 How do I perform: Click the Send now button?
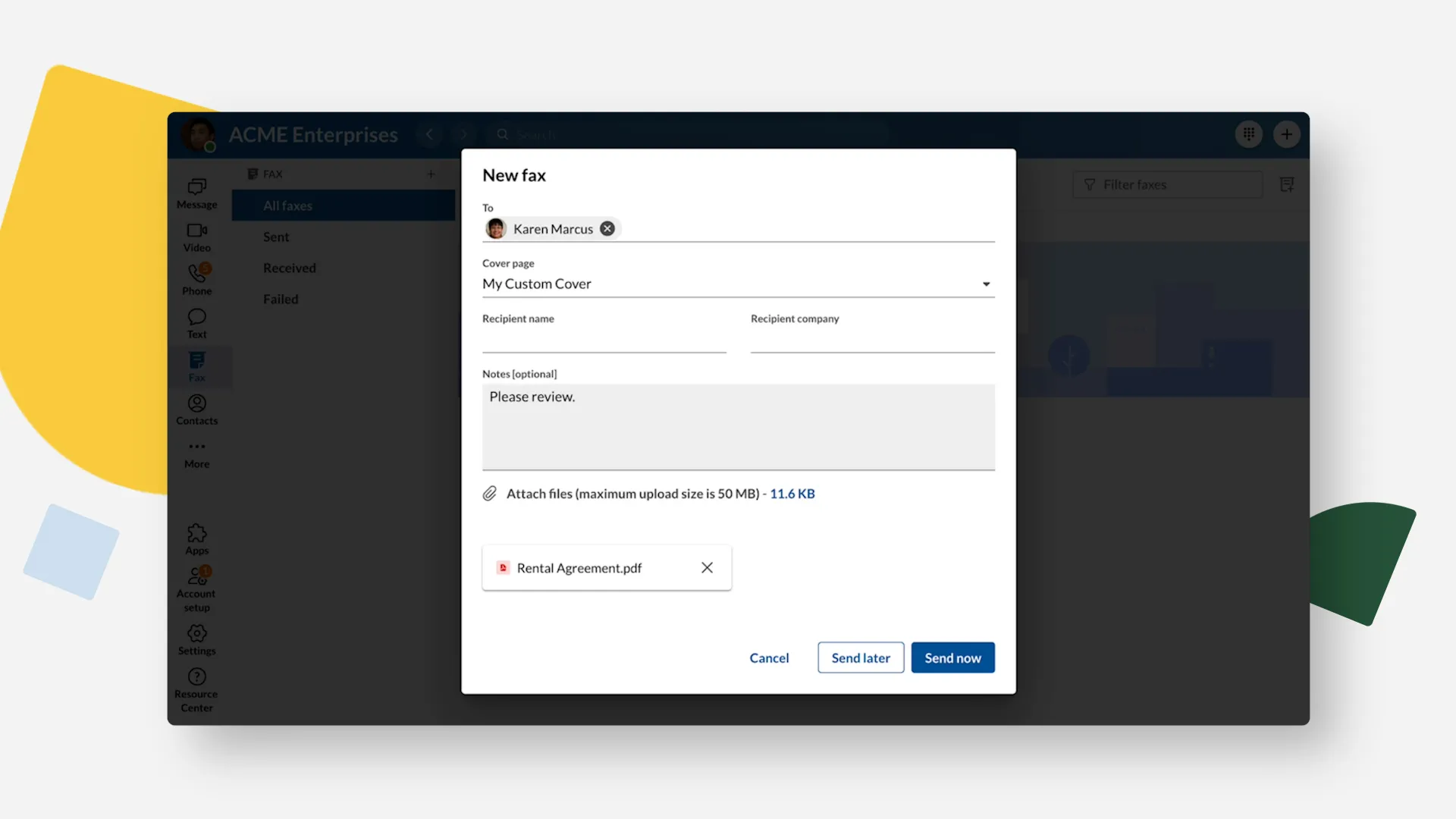click(x=952, y=657)
